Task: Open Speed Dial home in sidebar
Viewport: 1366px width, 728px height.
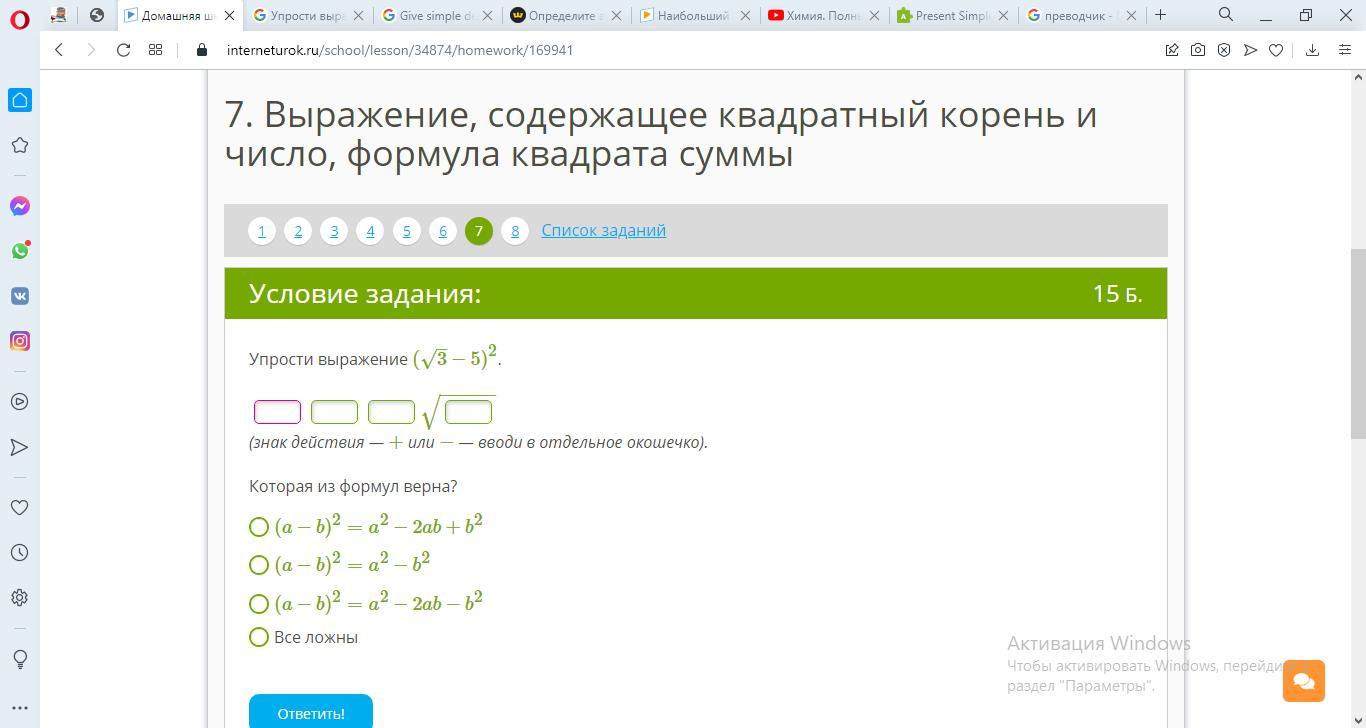Action: (20, 100)
